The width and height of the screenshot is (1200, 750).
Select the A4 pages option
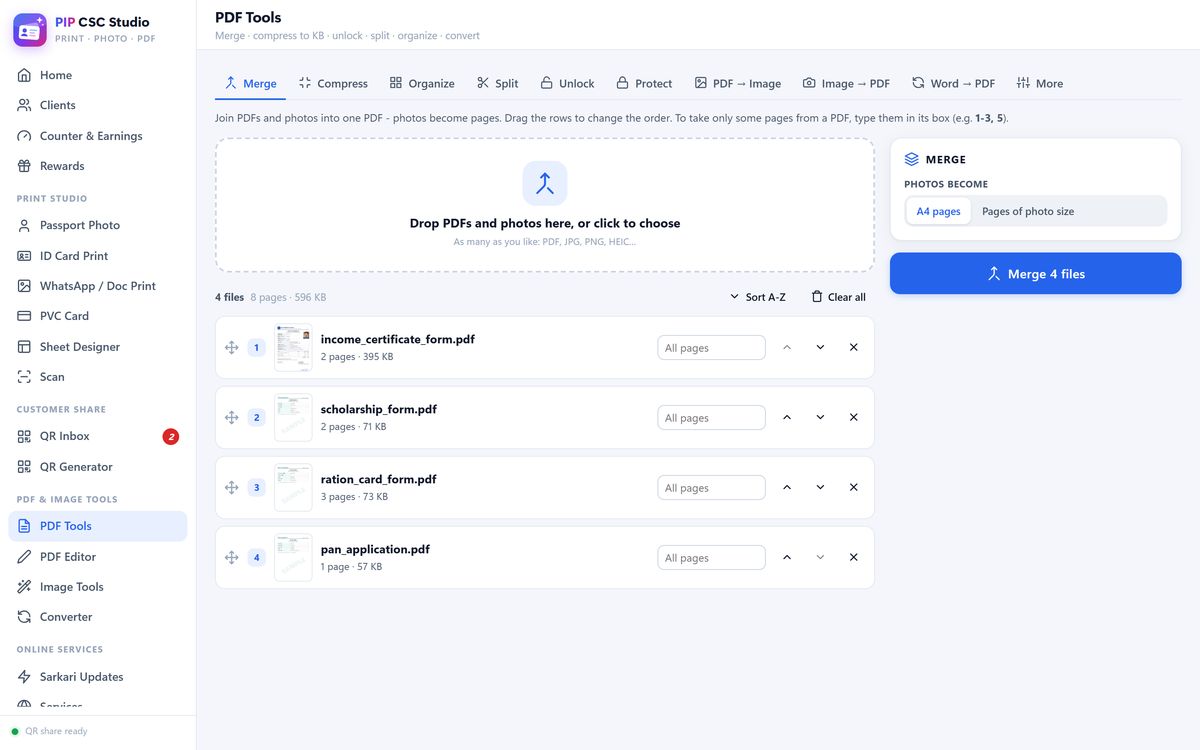(x=938, y=211)
